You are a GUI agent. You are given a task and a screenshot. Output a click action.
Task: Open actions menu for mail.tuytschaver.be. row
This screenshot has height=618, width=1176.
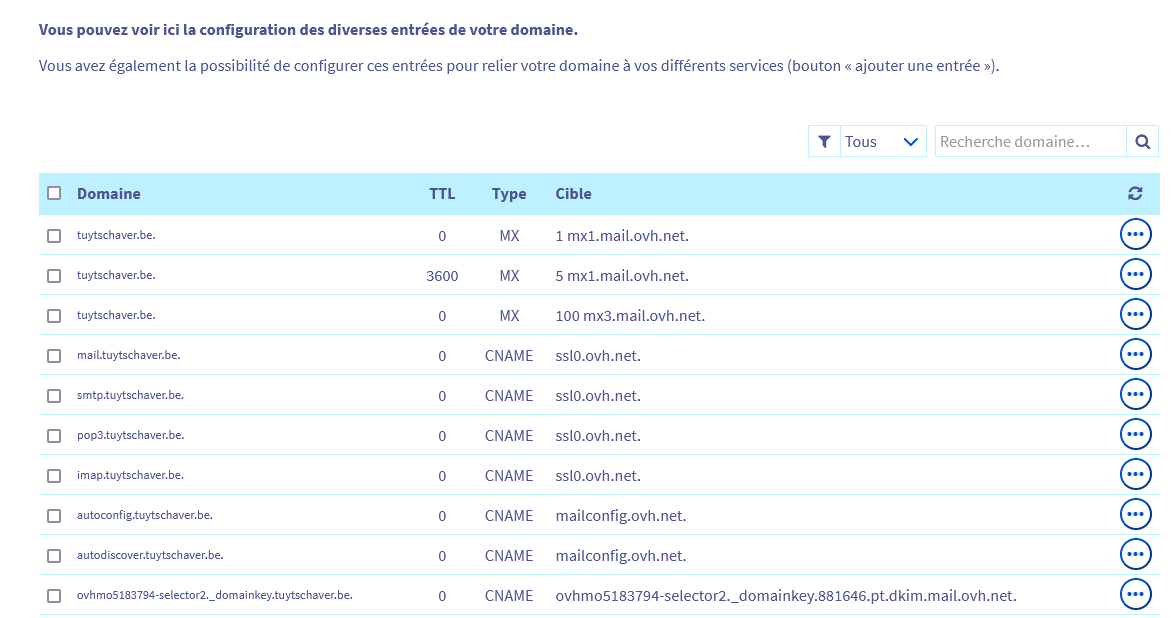(1135, 355)
